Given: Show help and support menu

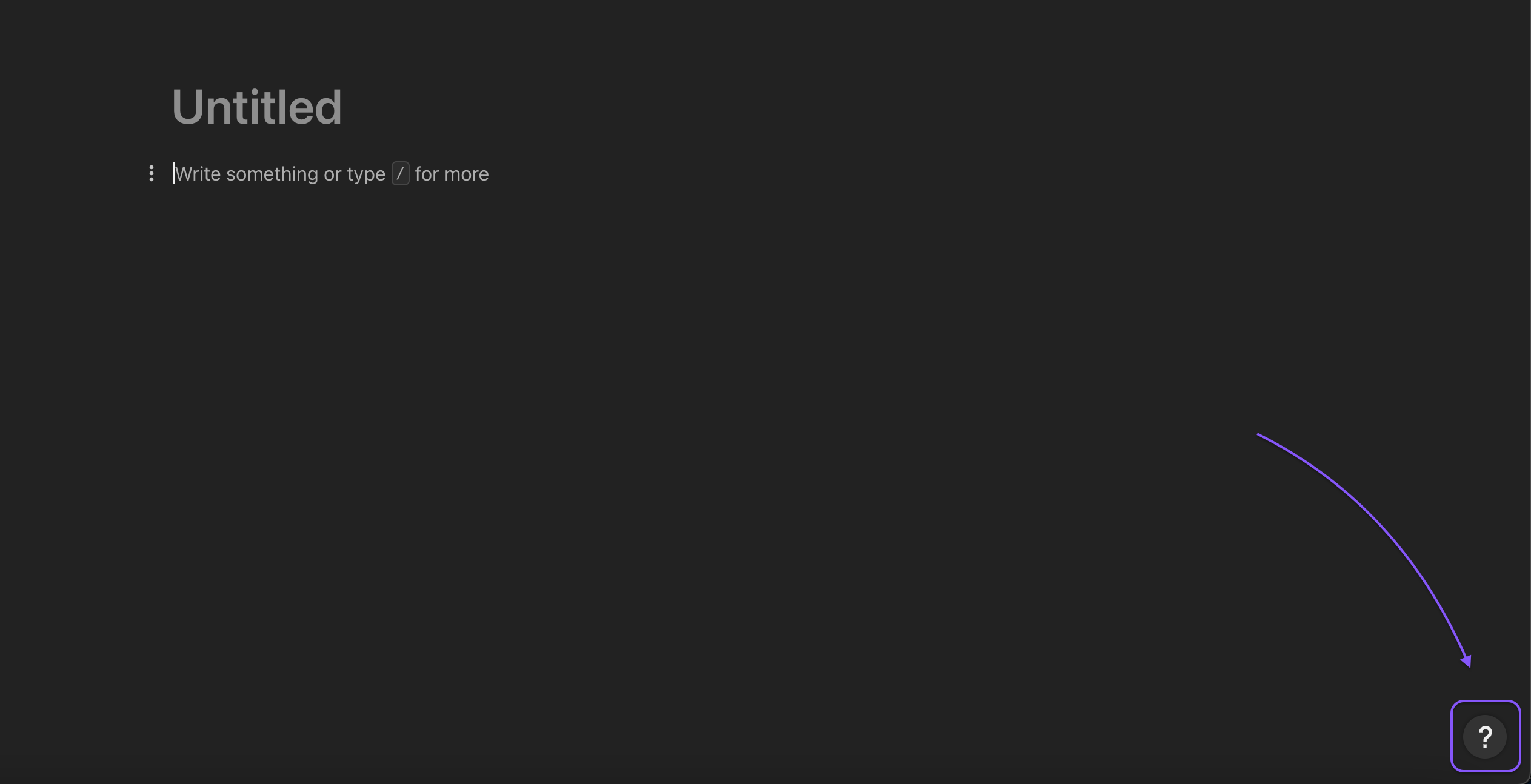Looking at the screenshot, I should tap(1485, 737).
